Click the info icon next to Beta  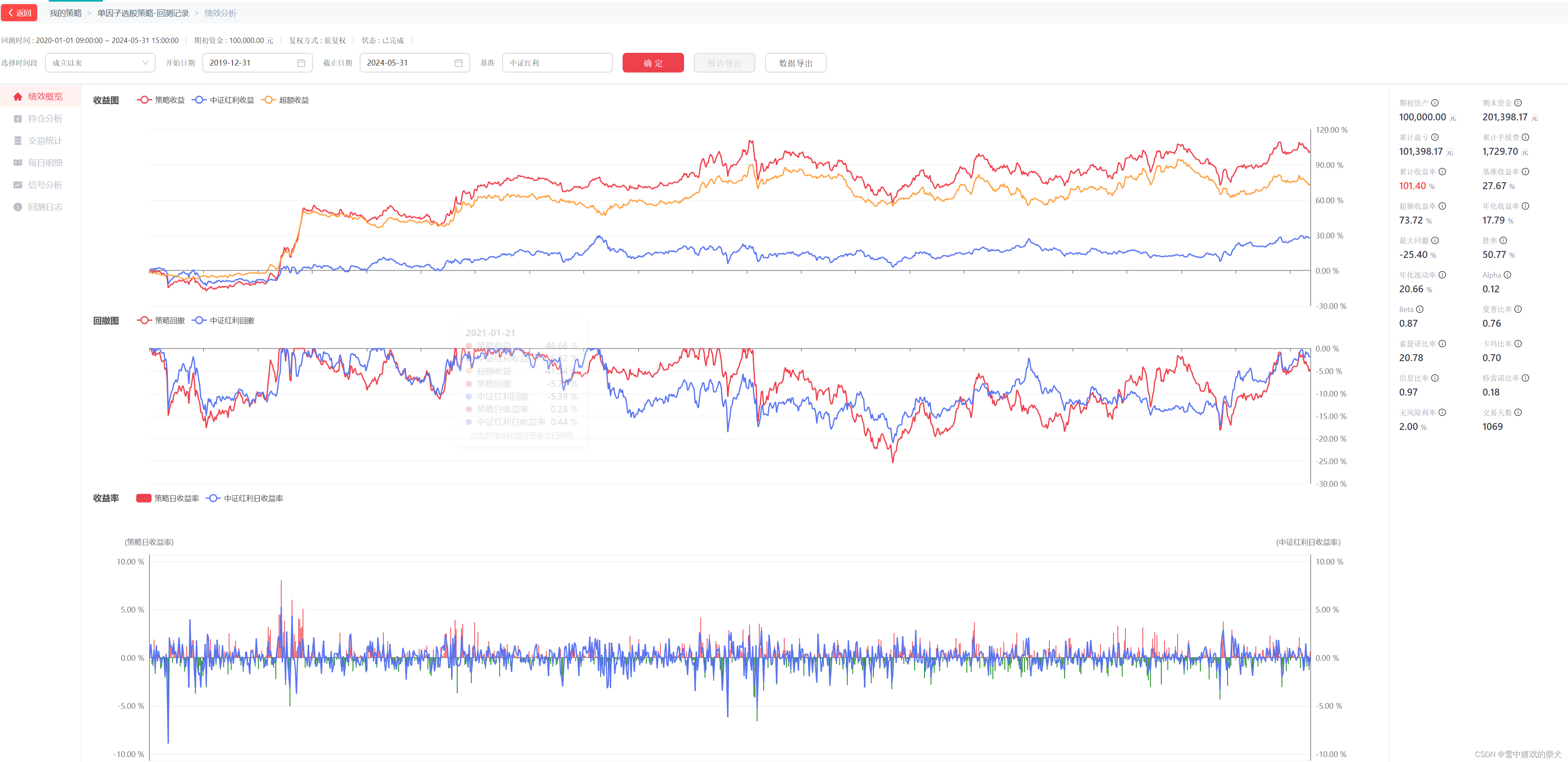[x=1419, y=309]
